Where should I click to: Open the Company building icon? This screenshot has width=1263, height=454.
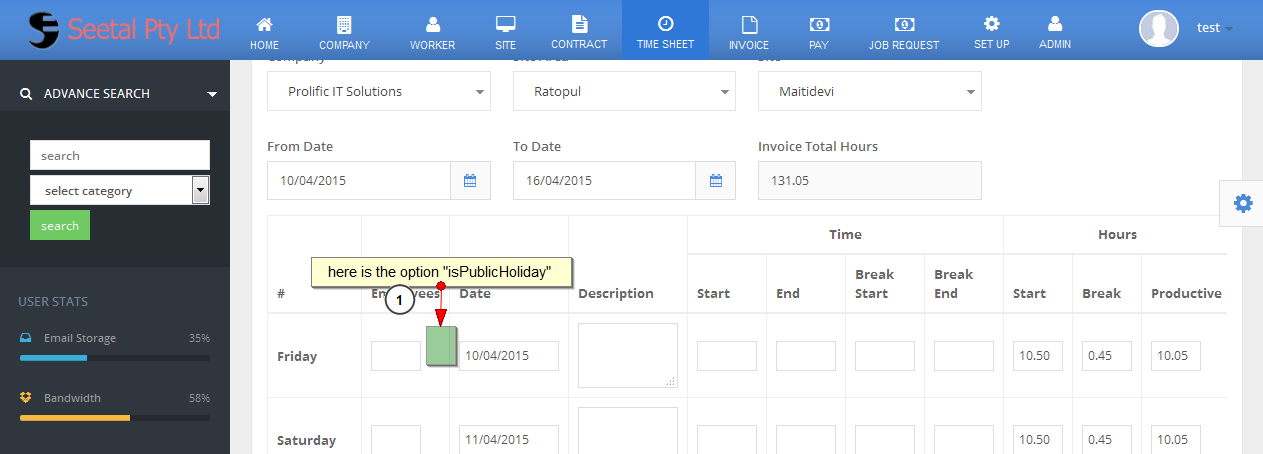[x=344, y=25]
